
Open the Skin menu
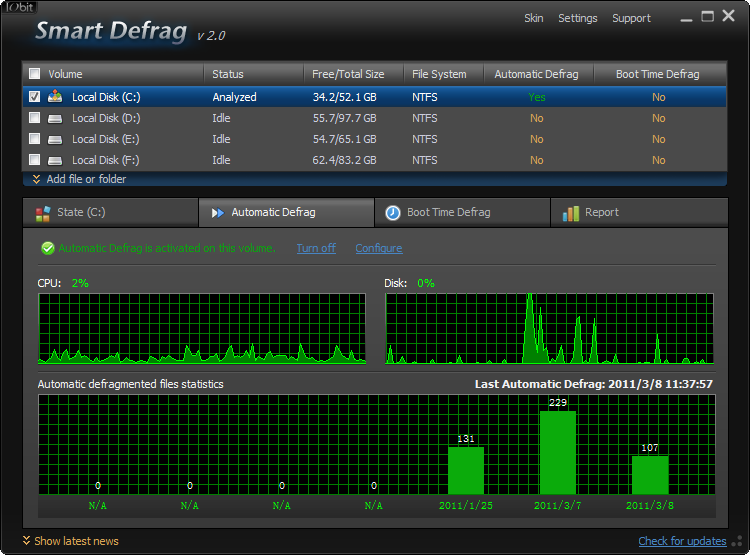534,18
